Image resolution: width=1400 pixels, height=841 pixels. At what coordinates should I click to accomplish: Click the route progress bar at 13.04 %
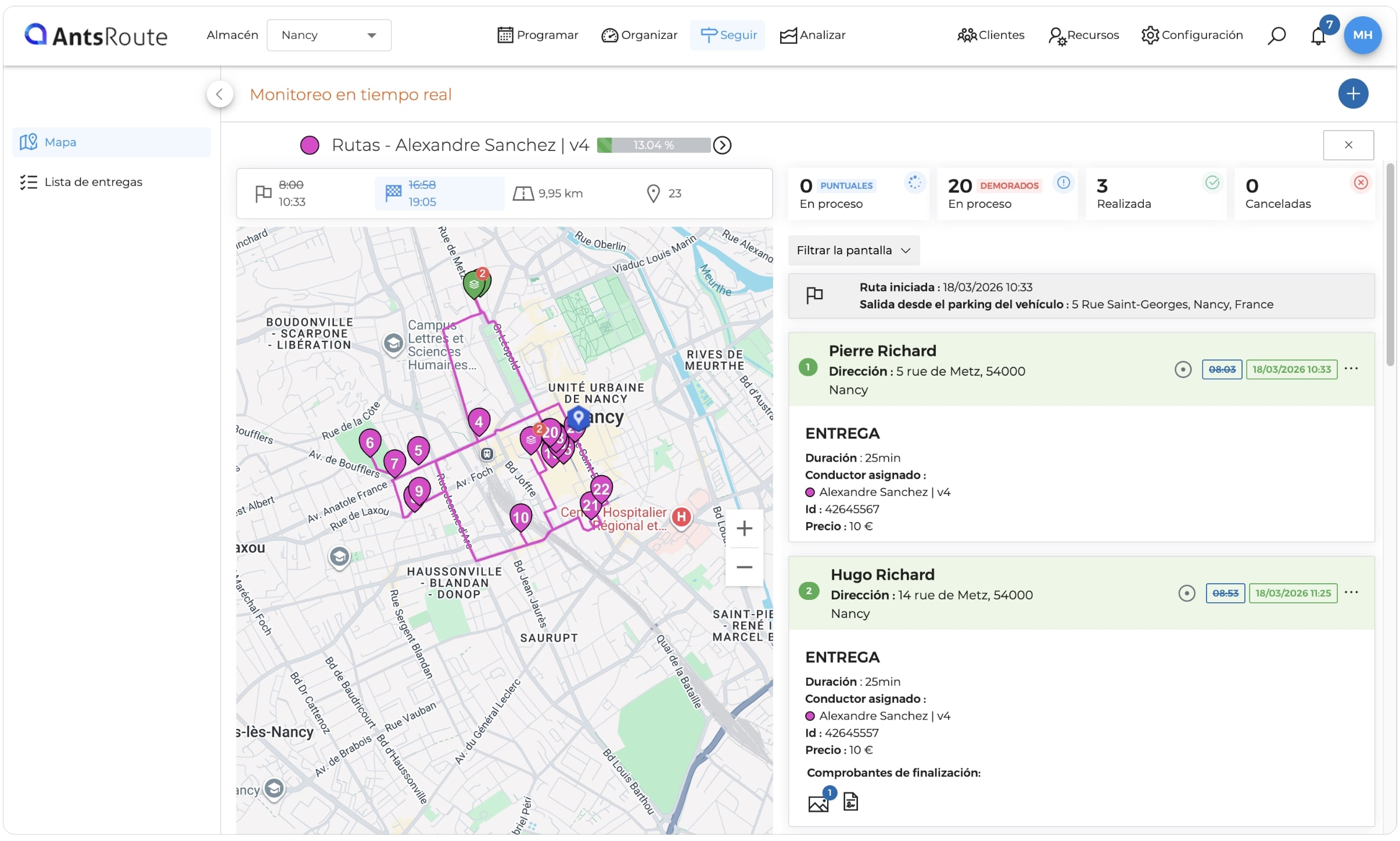(x=654, y=145)
